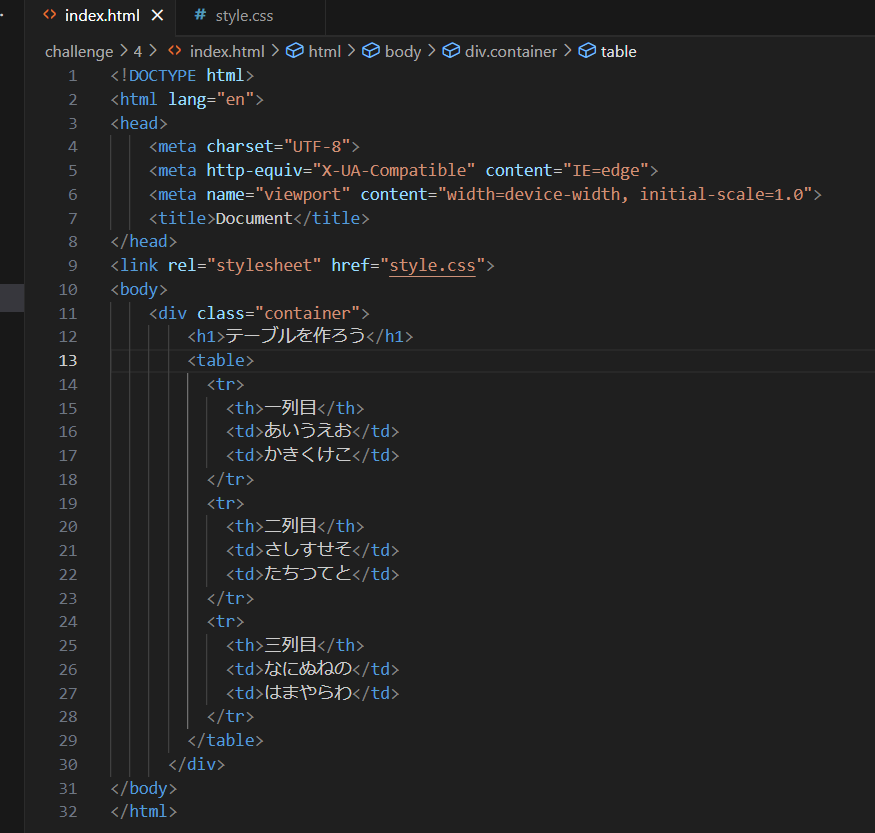
Task: Select the index.html tab
Action: click(101, 15)
